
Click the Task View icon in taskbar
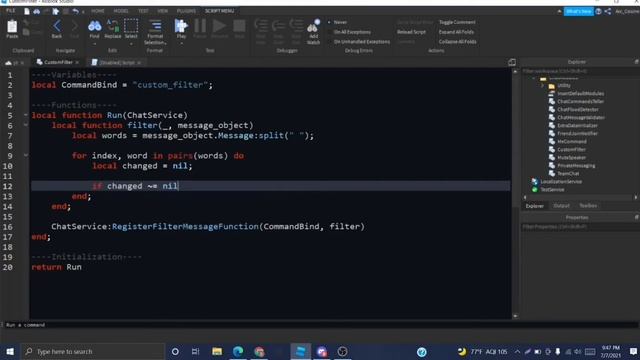tap(196, 351)
